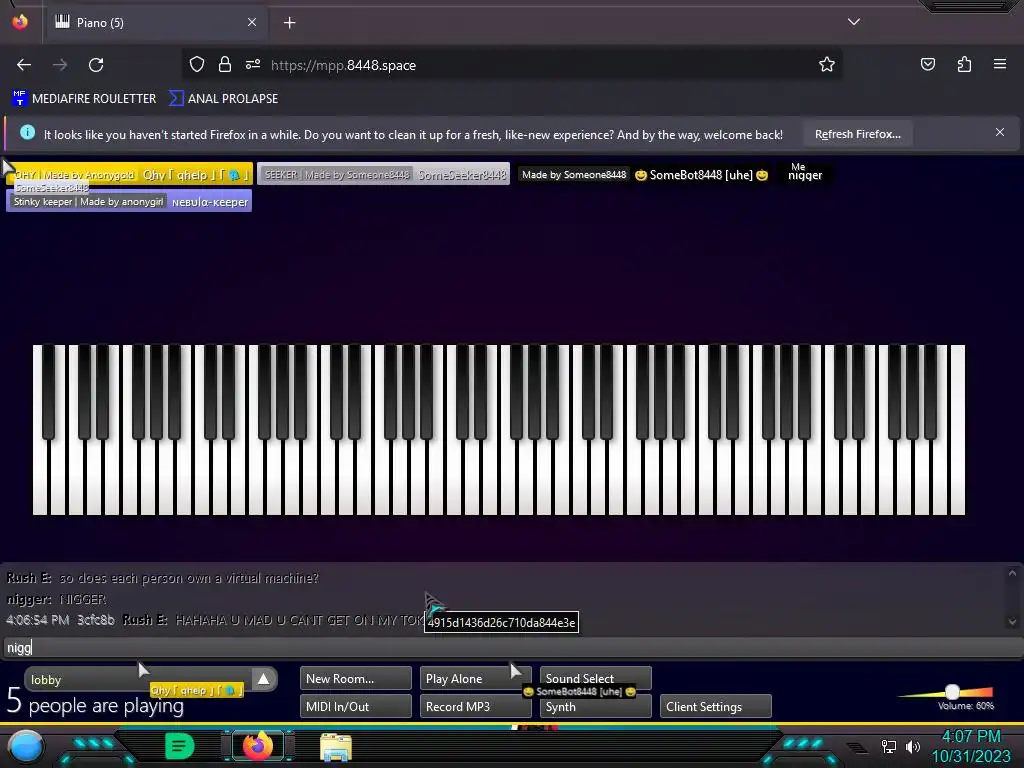View site security via padlock icon
The image size is (1024, 768).
click(x=225, y=64)
